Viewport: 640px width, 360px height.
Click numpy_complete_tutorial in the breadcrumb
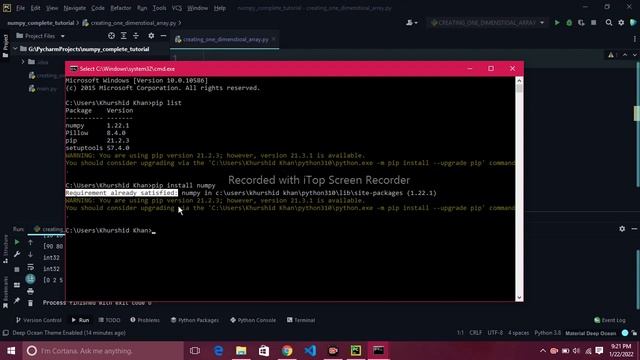coord(41,23)
